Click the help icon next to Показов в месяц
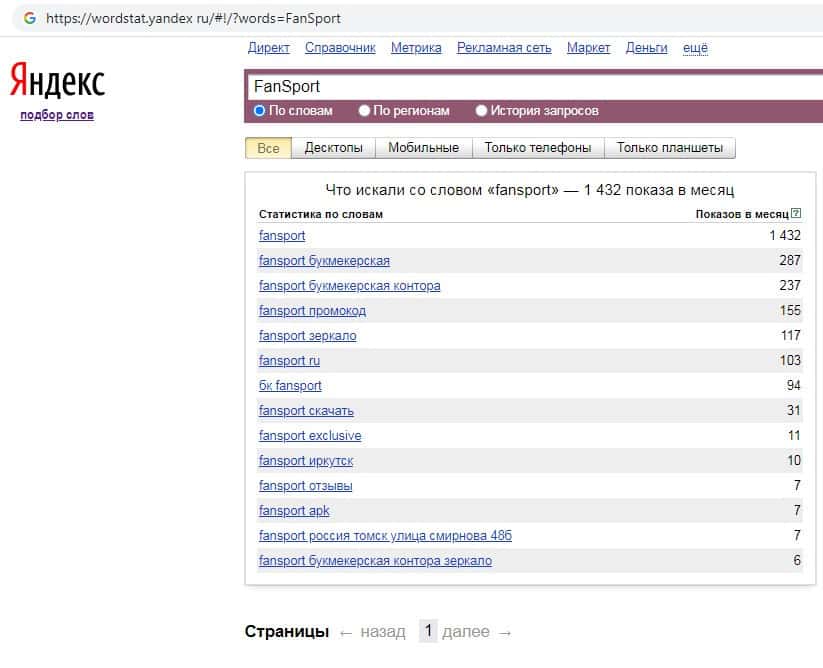 796,214
